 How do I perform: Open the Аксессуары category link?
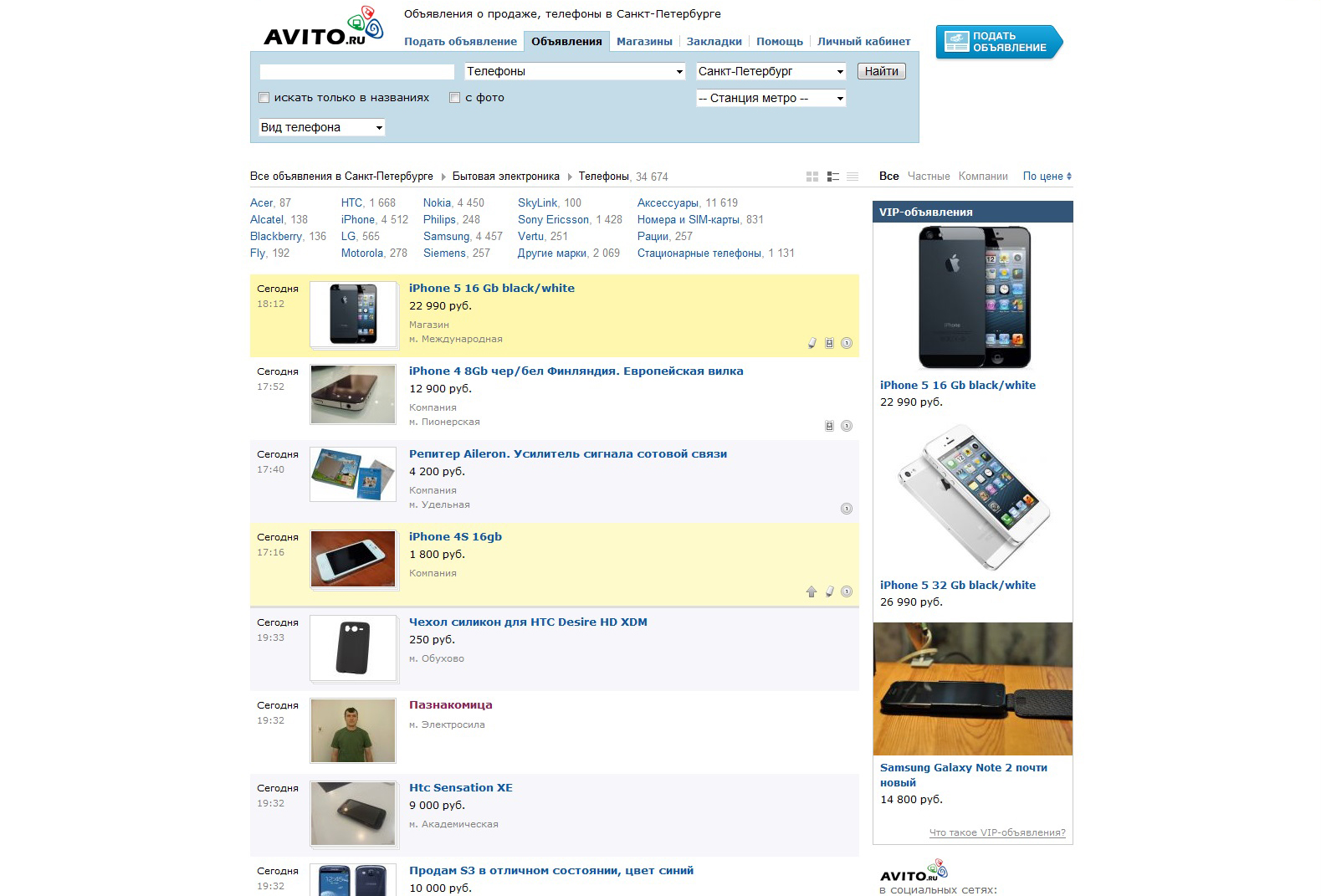[668, 203]
